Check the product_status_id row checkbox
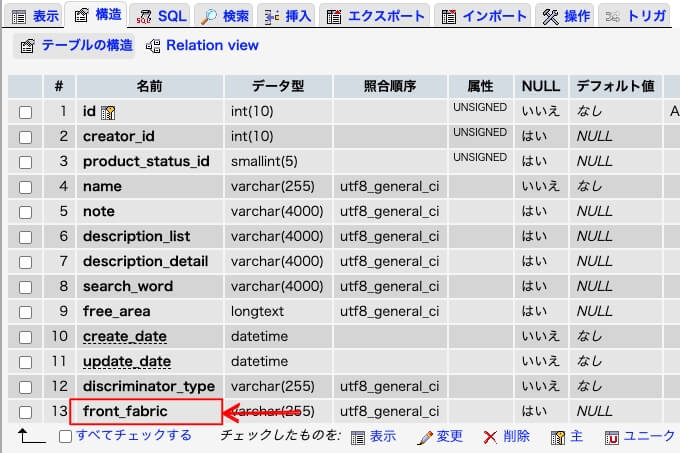Viewport: 680px width, 453px height. pos(26,163)
